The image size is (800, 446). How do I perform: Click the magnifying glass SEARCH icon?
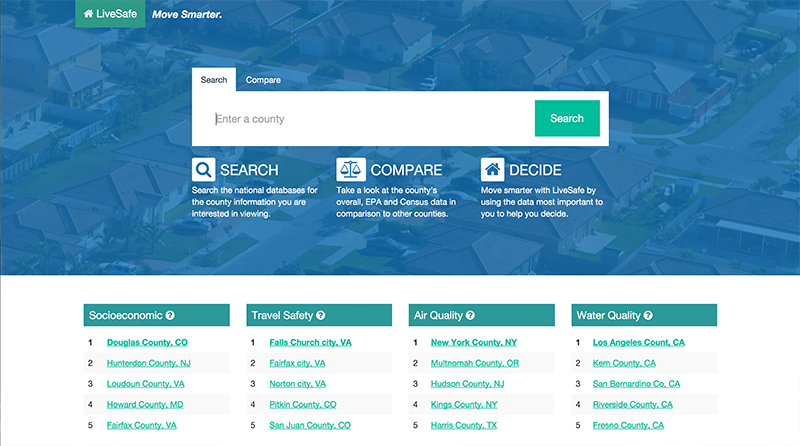pos(204,169)
